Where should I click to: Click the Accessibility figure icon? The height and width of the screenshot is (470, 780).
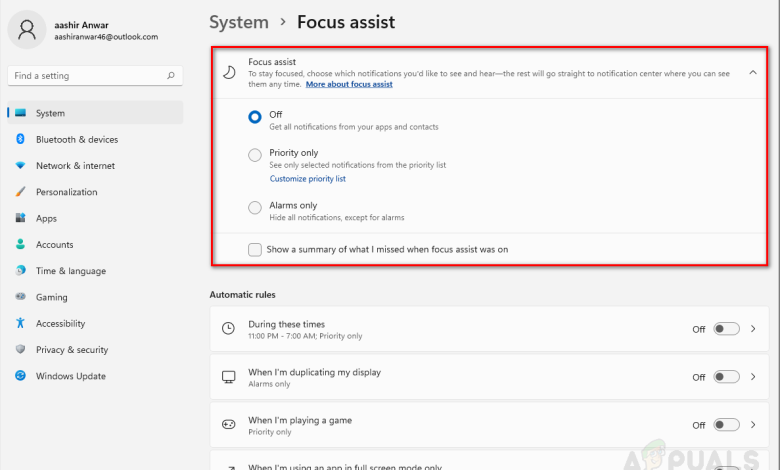[20, 323]
